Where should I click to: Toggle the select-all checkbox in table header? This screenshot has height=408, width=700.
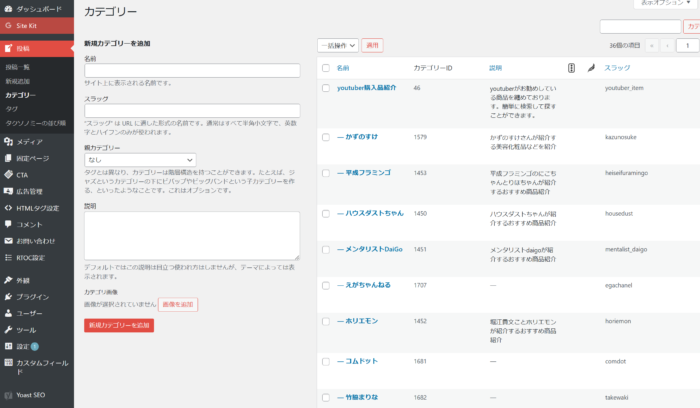pos(326,68)
